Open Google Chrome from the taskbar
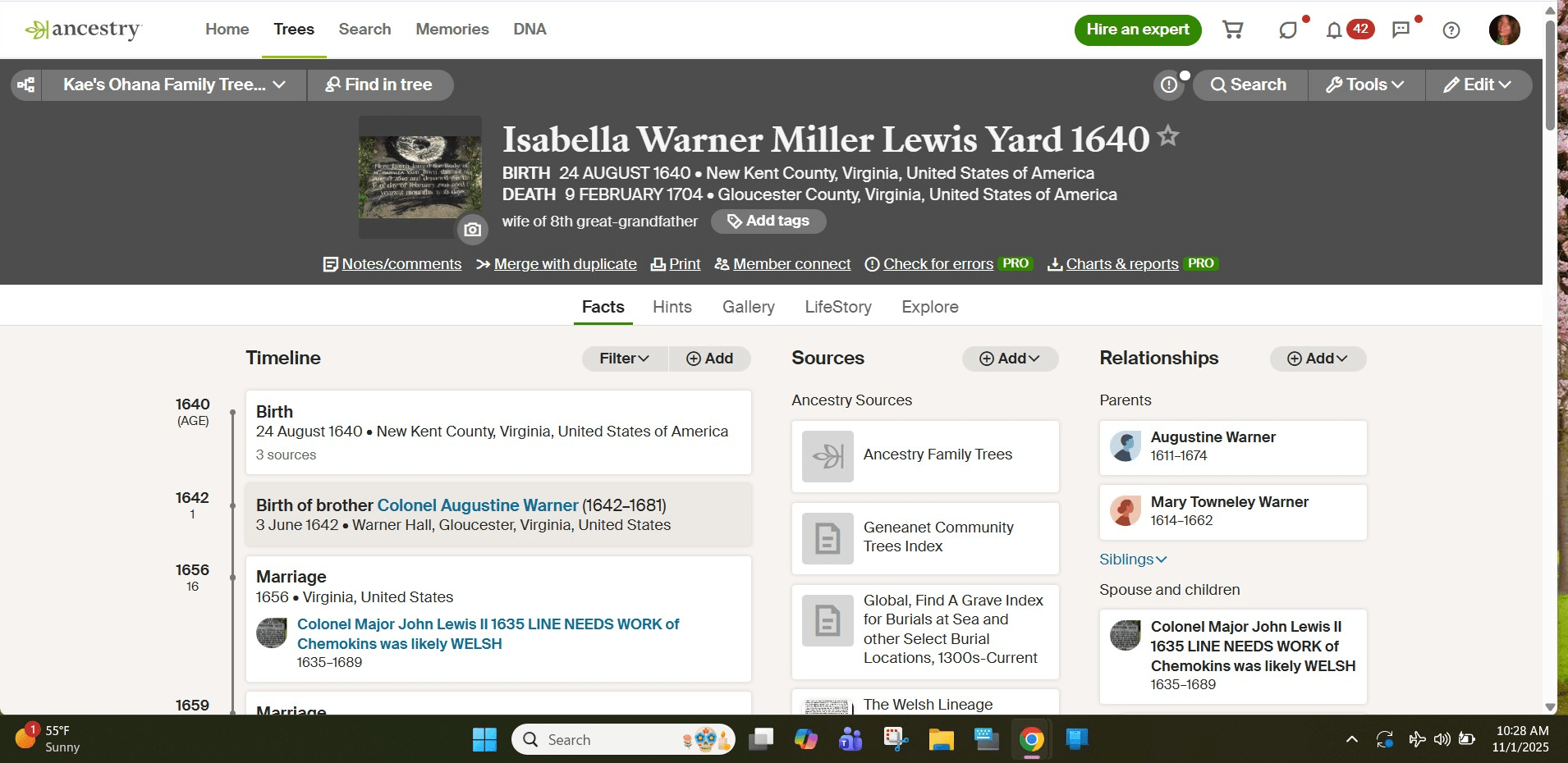 click(x=1032, y=739)
